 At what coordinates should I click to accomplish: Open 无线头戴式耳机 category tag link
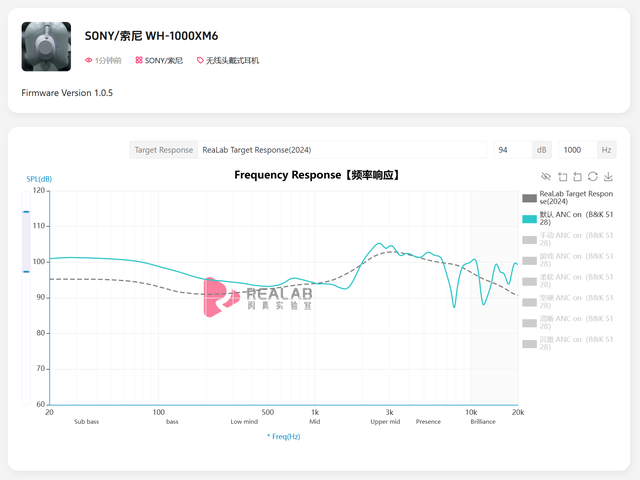pos(232,60)
